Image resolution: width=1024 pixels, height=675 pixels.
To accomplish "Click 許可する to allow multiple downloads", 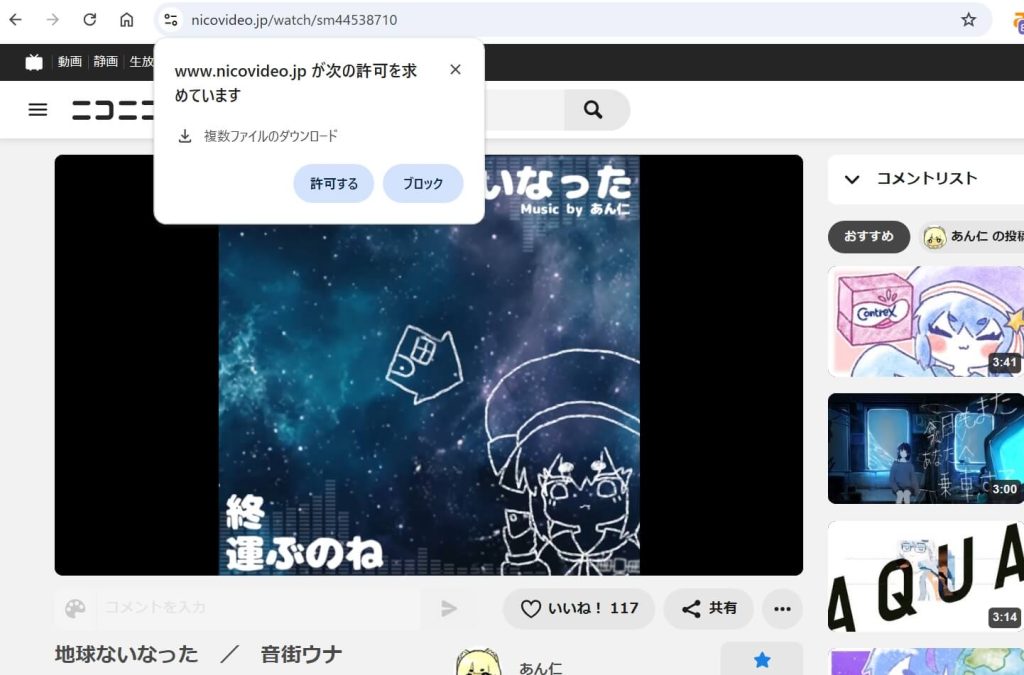I will 334,183.
